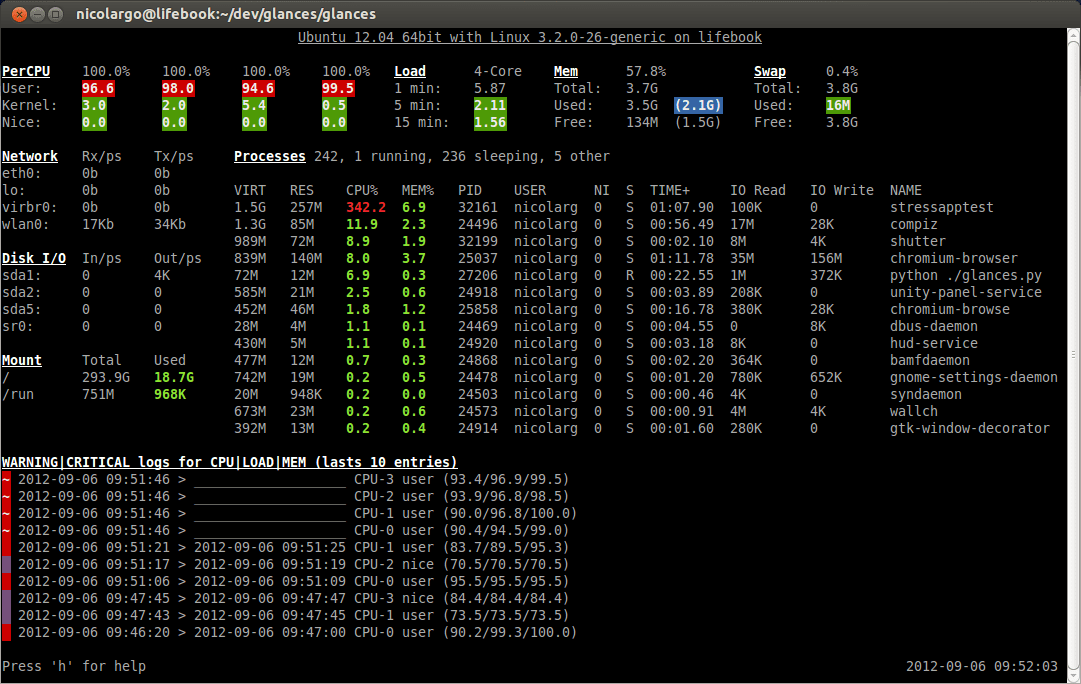1081x684 pixels.
Task: Click the red 342.2 CPU percentage
Action: (x=366, y=207)
